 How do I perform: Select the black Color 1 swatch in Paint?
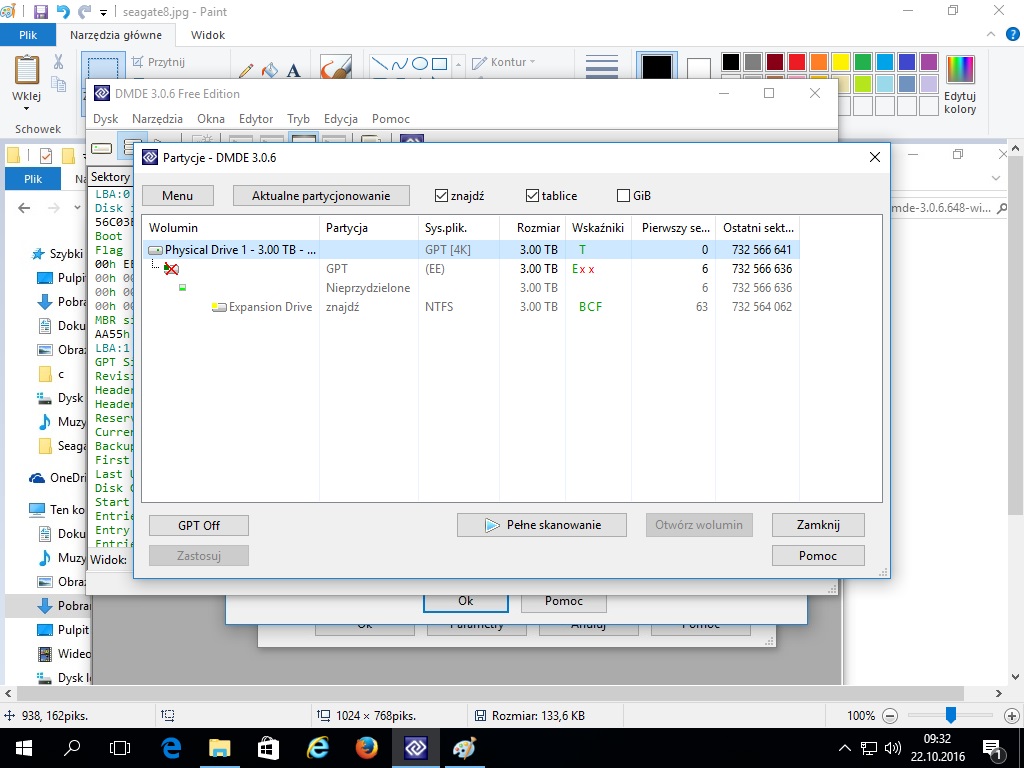coord(656,67)
